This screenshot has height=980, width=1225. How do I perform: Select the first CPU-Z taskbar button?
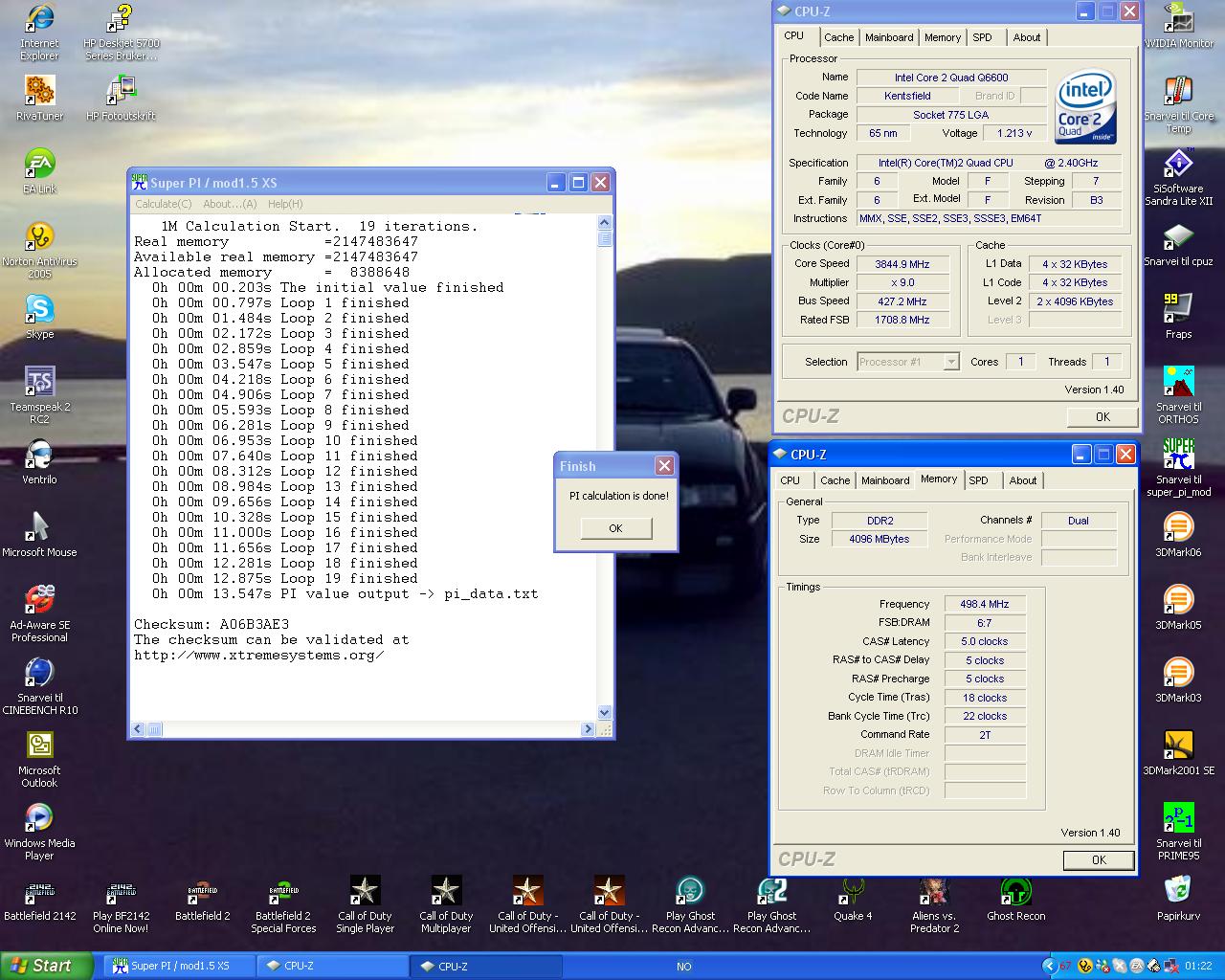[333, 966]
